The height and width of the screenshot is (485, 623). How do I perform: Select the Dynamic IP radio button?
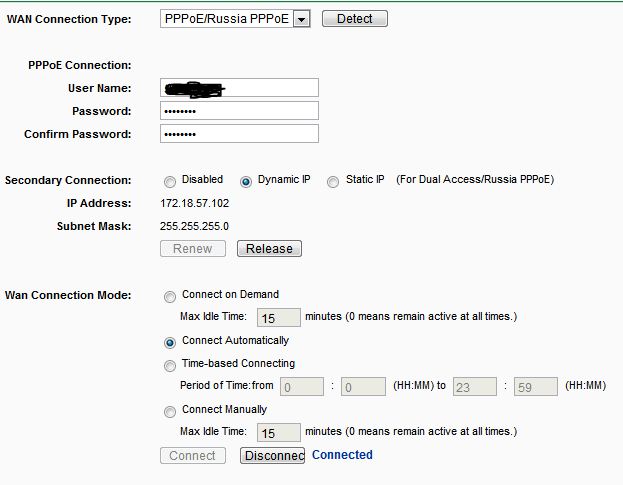tap(245, 181)
